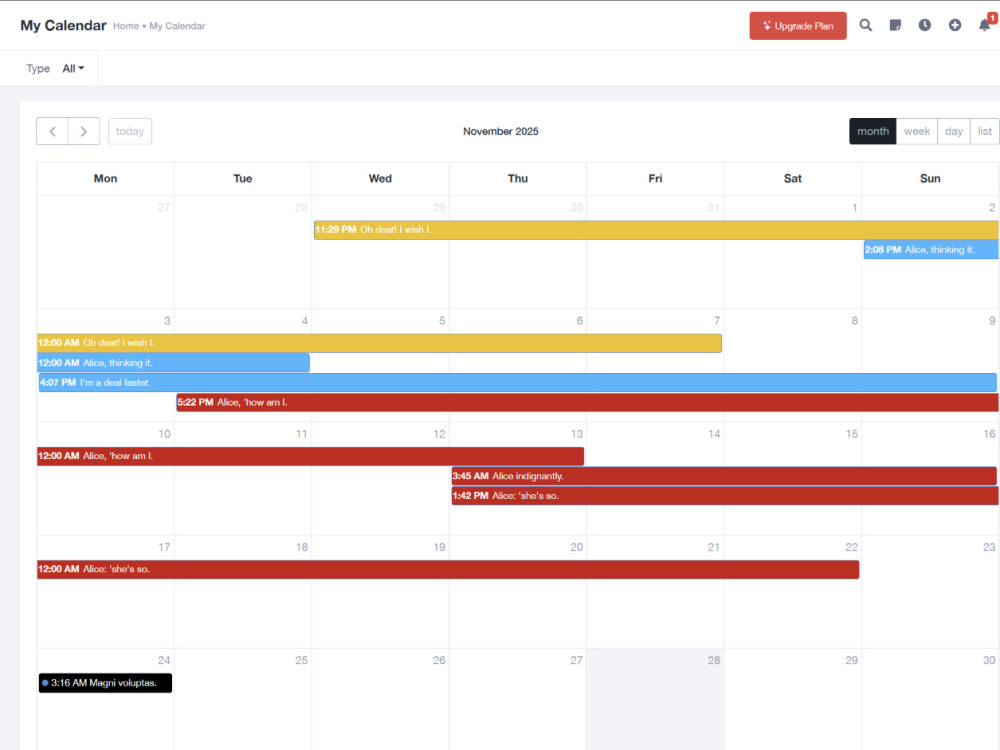Select day number 8
Image resolution: width=1000 pixels, height=750 pixels.
pos(855,321)
